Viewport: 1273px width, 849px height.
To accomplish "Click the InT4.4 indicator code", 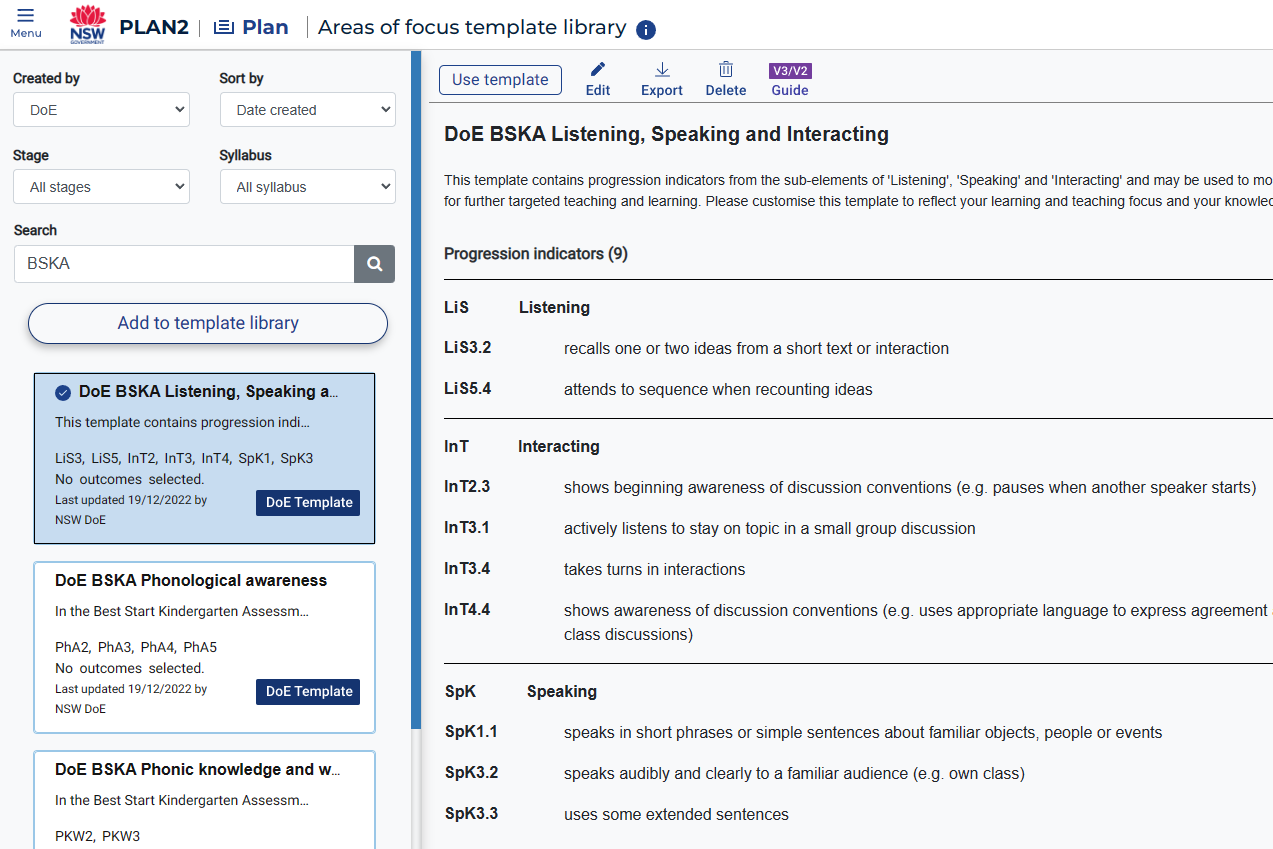I will coord(467,610).
